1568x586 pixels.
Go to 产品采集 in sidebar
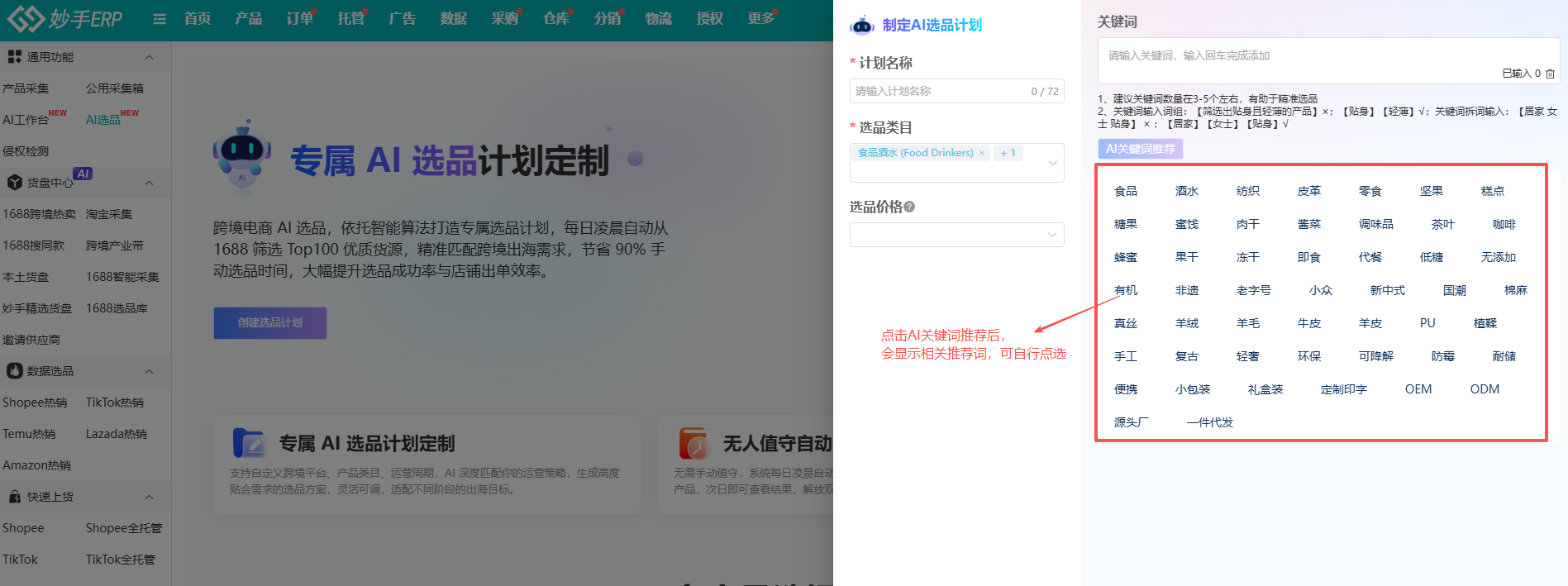coord(26,88)
